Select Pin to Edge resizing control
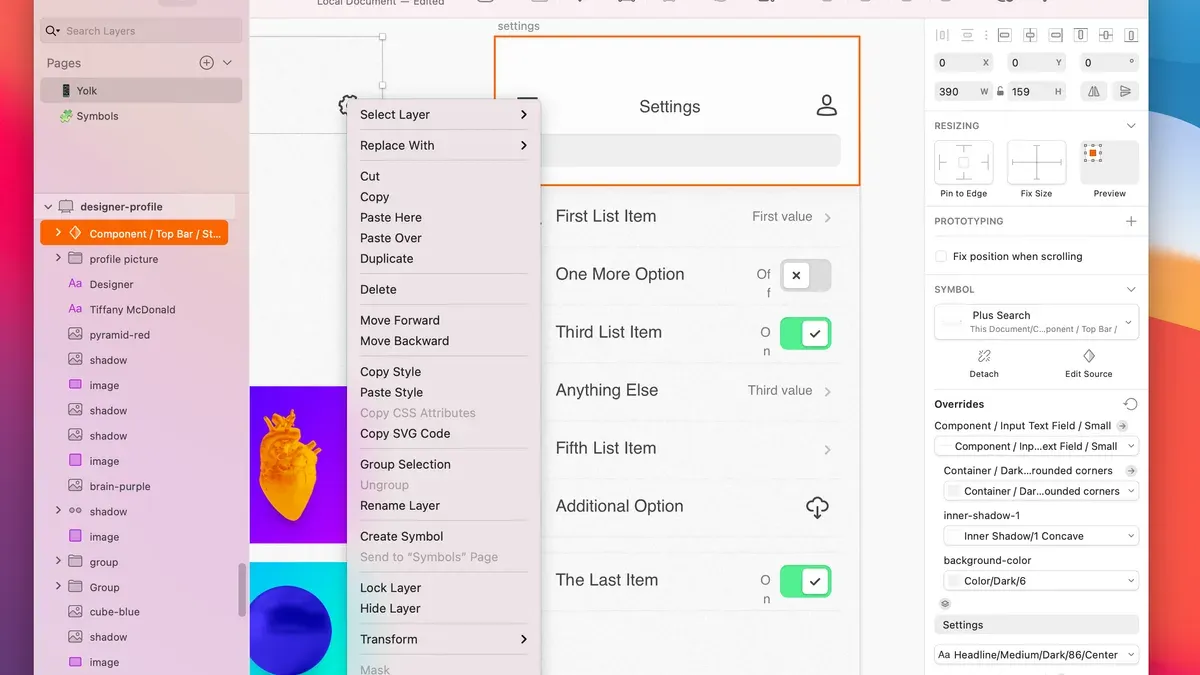Screen dimensions: 1200x675 coord(963,162)
